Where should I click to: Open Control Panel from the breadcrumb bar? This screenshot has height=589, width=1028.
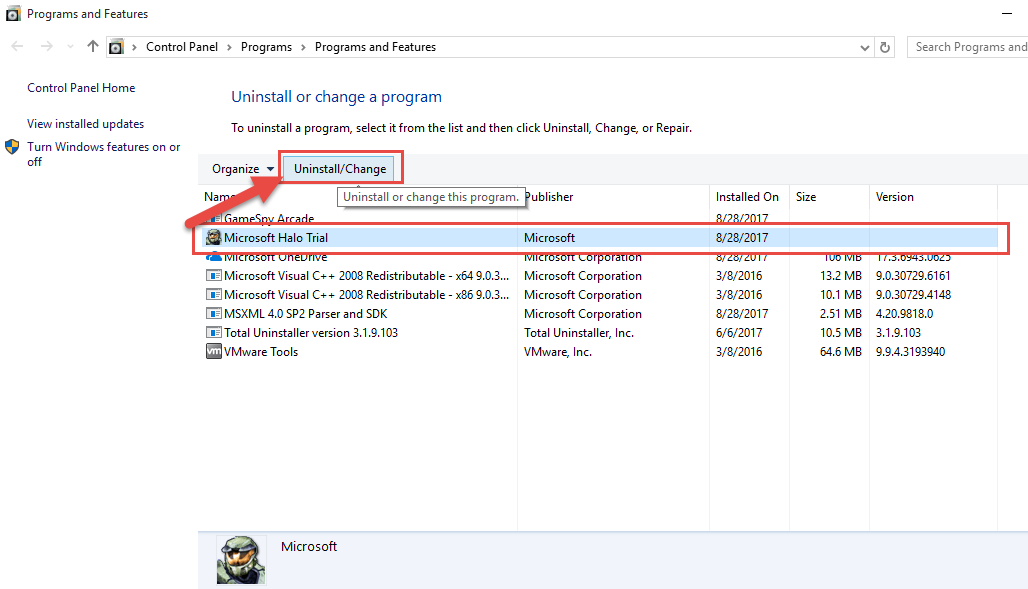[182, 46]
